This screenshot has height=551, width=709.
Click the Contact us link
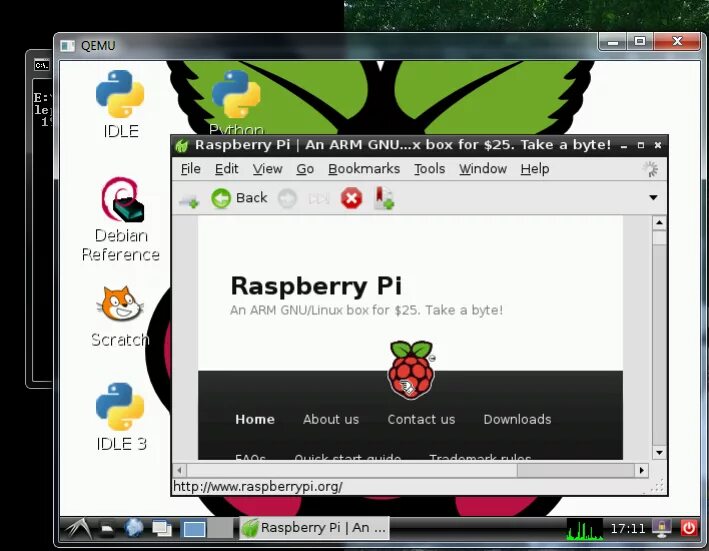421,419
